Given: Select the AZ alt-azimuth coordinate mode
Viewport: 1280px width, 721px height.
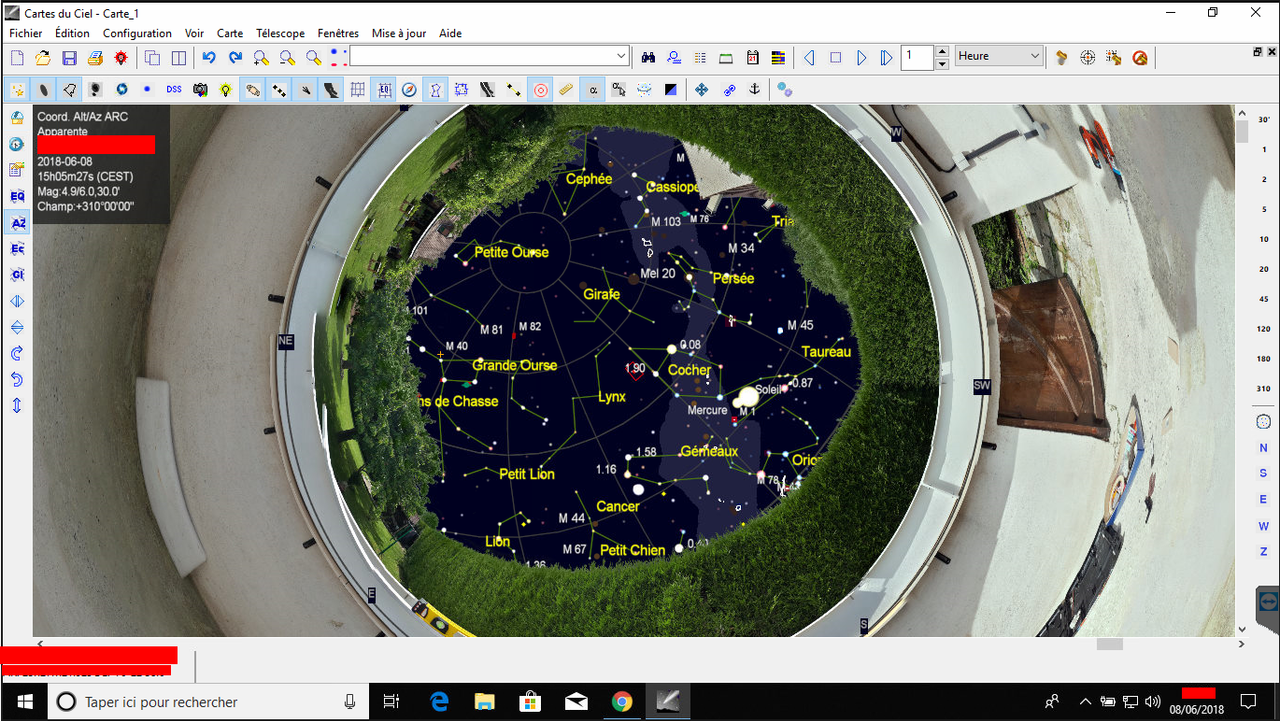Looking at the screenshot, I should pyautogui.click(x=17, y=223).
